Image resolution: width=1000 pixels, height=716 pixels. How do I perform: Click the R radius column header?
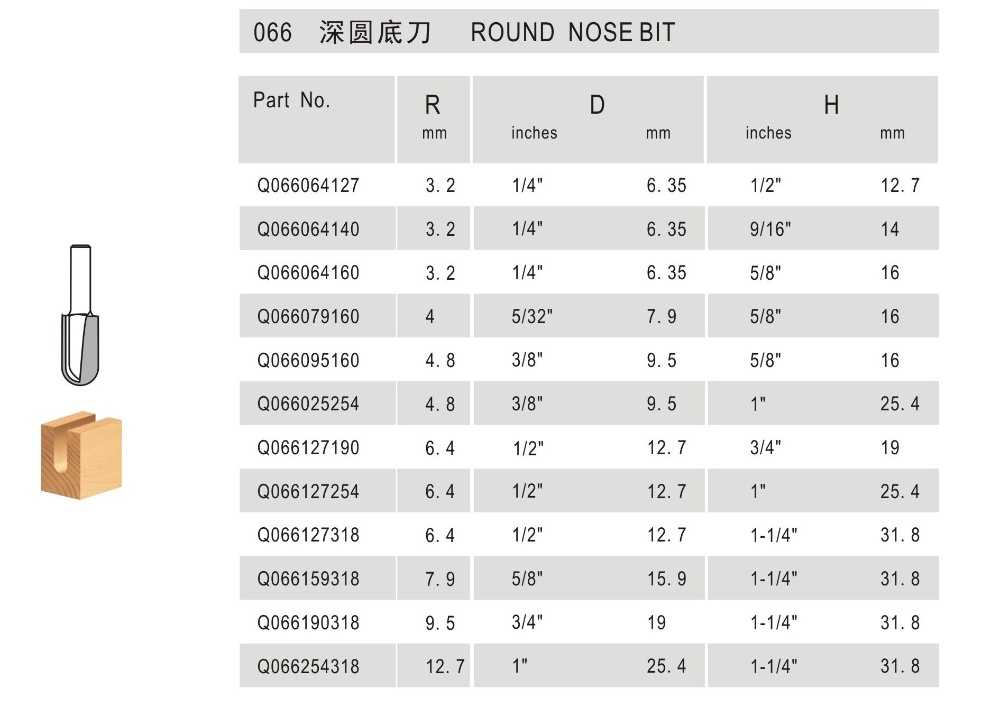pyautogui.click(x=433, y=105)
